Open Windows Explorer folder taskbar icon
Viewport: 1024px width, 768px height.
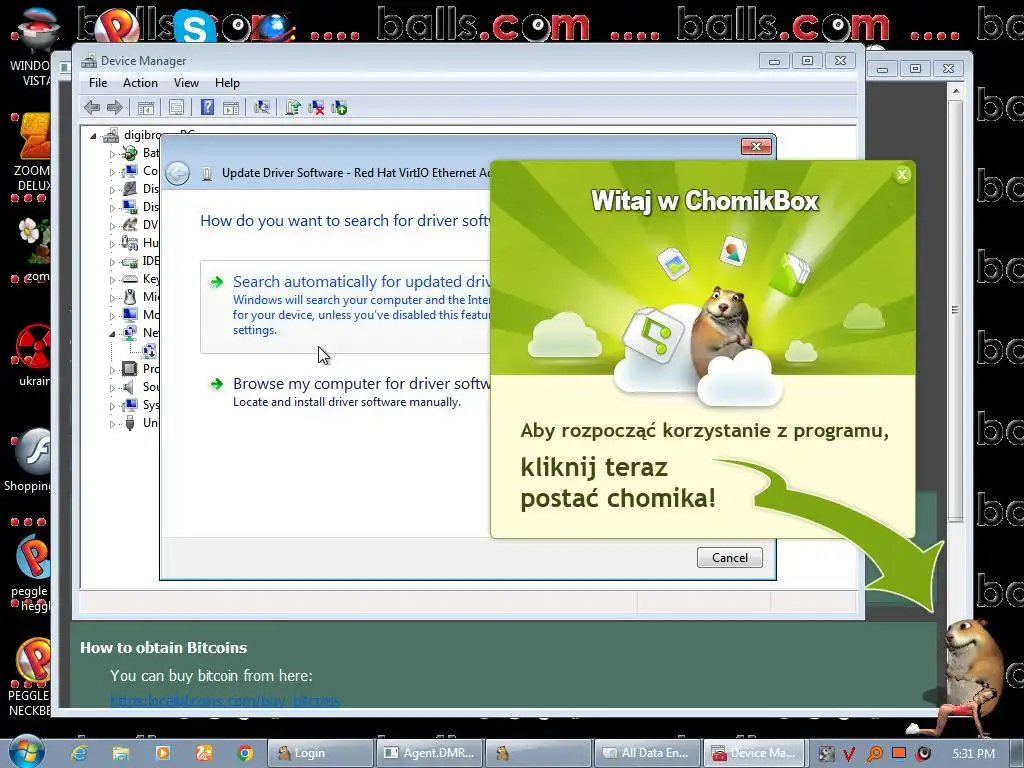click(121, 753)
